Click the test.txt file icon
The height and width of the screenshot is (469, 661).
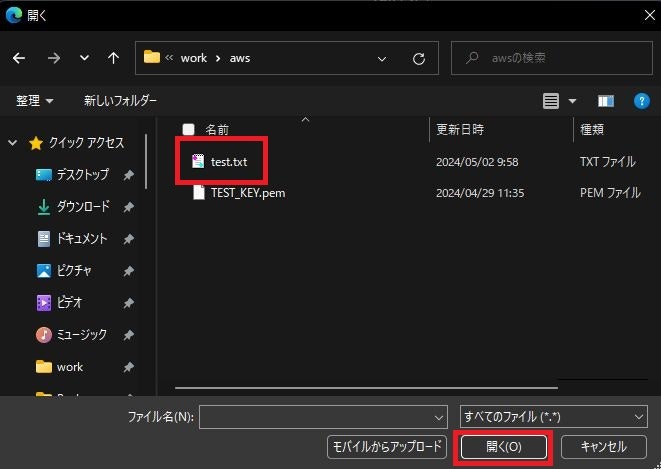click(x=198, y=161)
